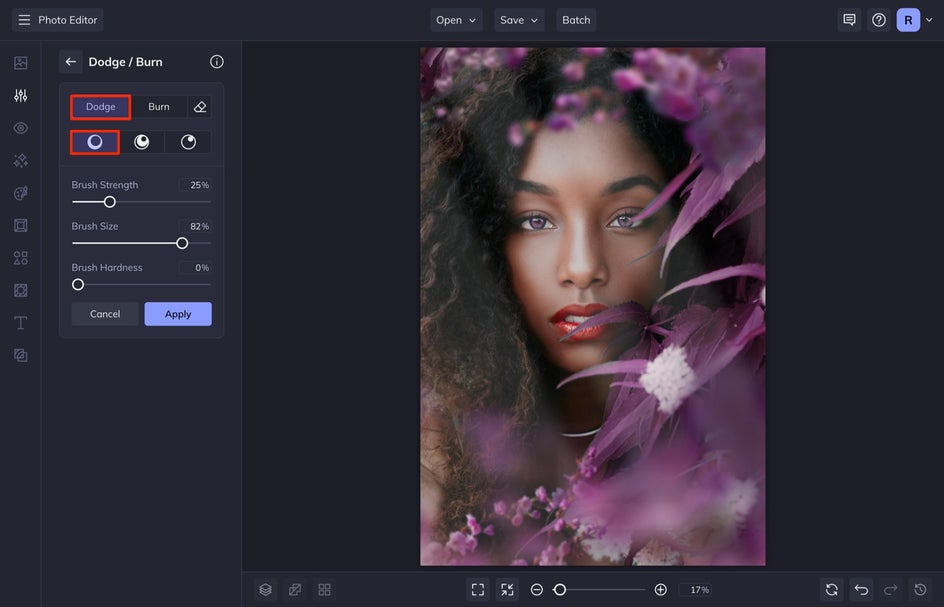
Task: Select the second tonal range option
Action: tap(141, 142)
